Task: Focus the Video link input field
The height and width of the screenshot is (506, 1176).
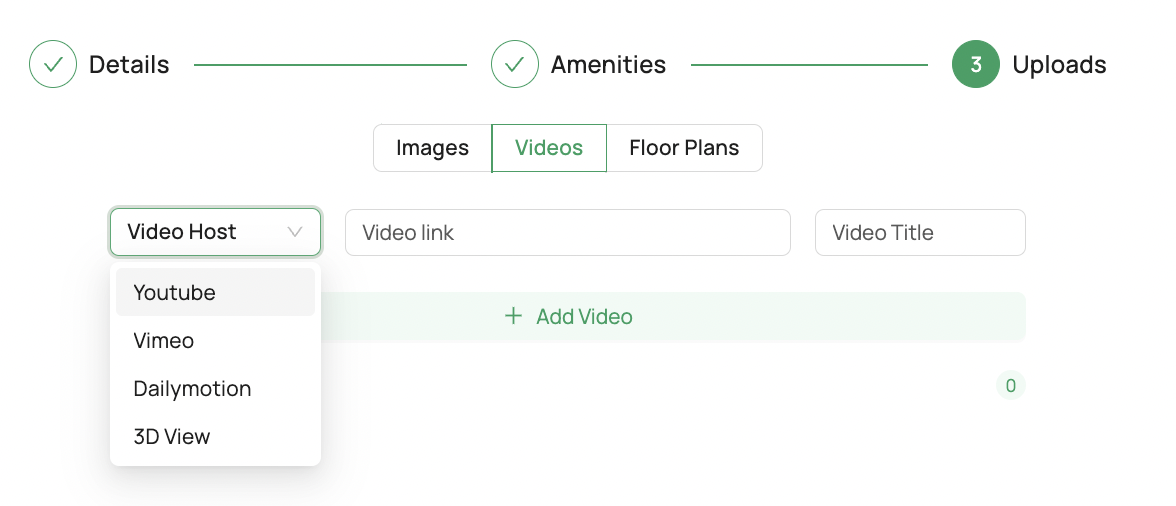Action: click(x=568, y=232)
